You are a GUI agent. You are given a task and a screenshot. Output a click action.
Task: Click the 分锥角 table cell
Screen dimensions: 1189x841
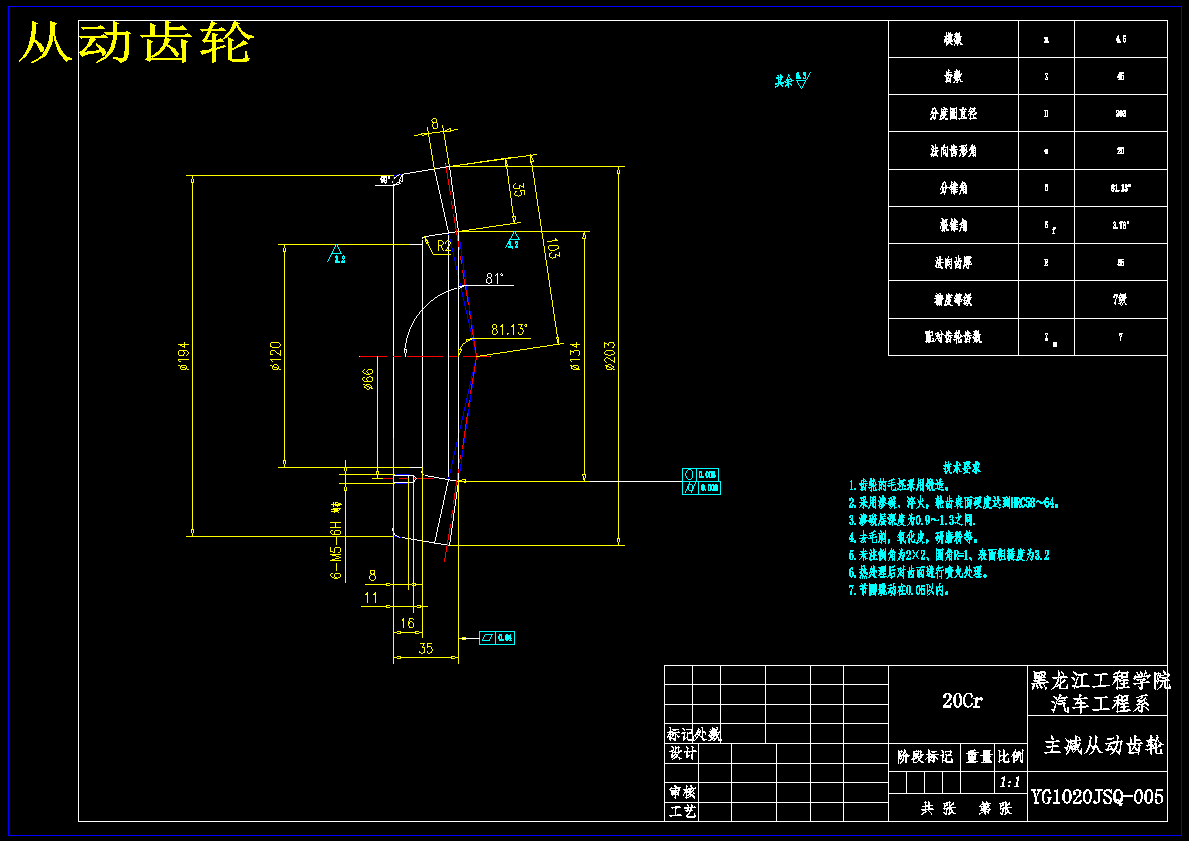(953, 187)
